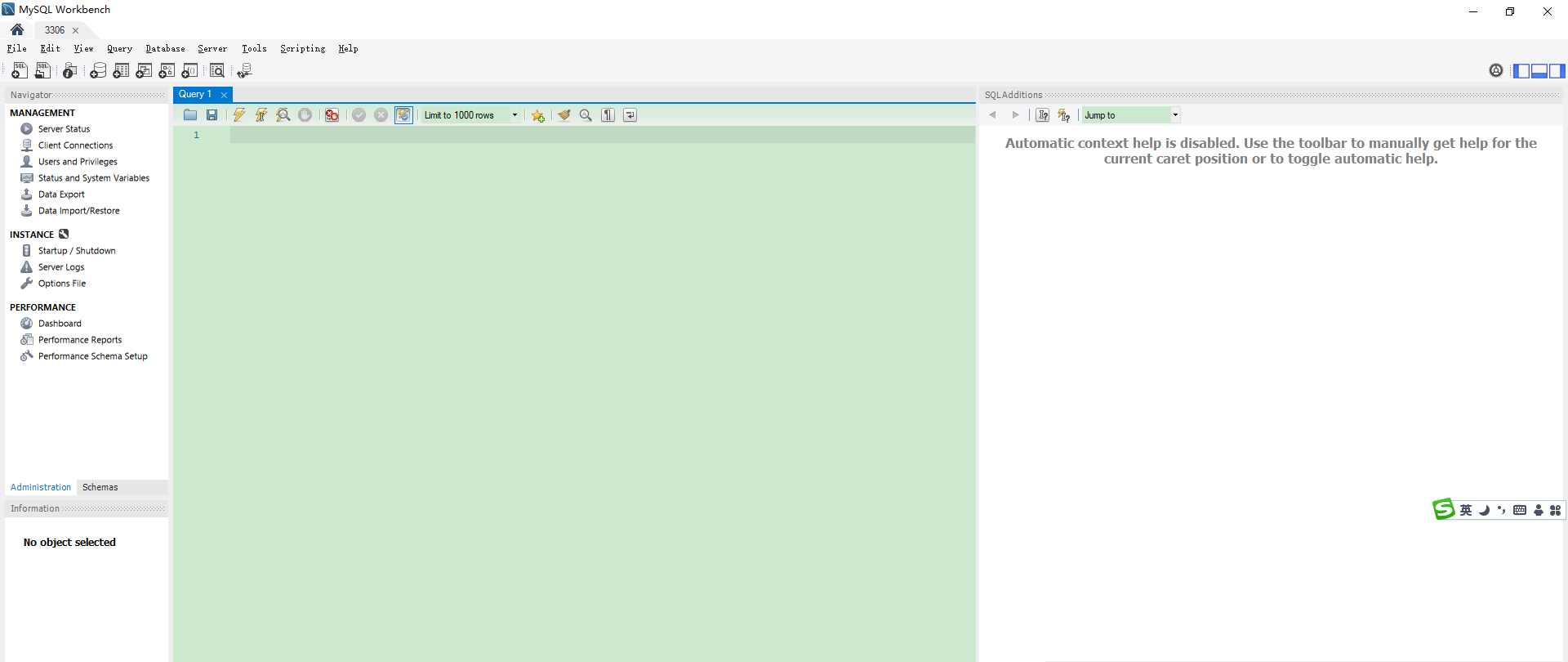Create a new SQL tab
This screenshot has height=662, width=1568.
20,71
